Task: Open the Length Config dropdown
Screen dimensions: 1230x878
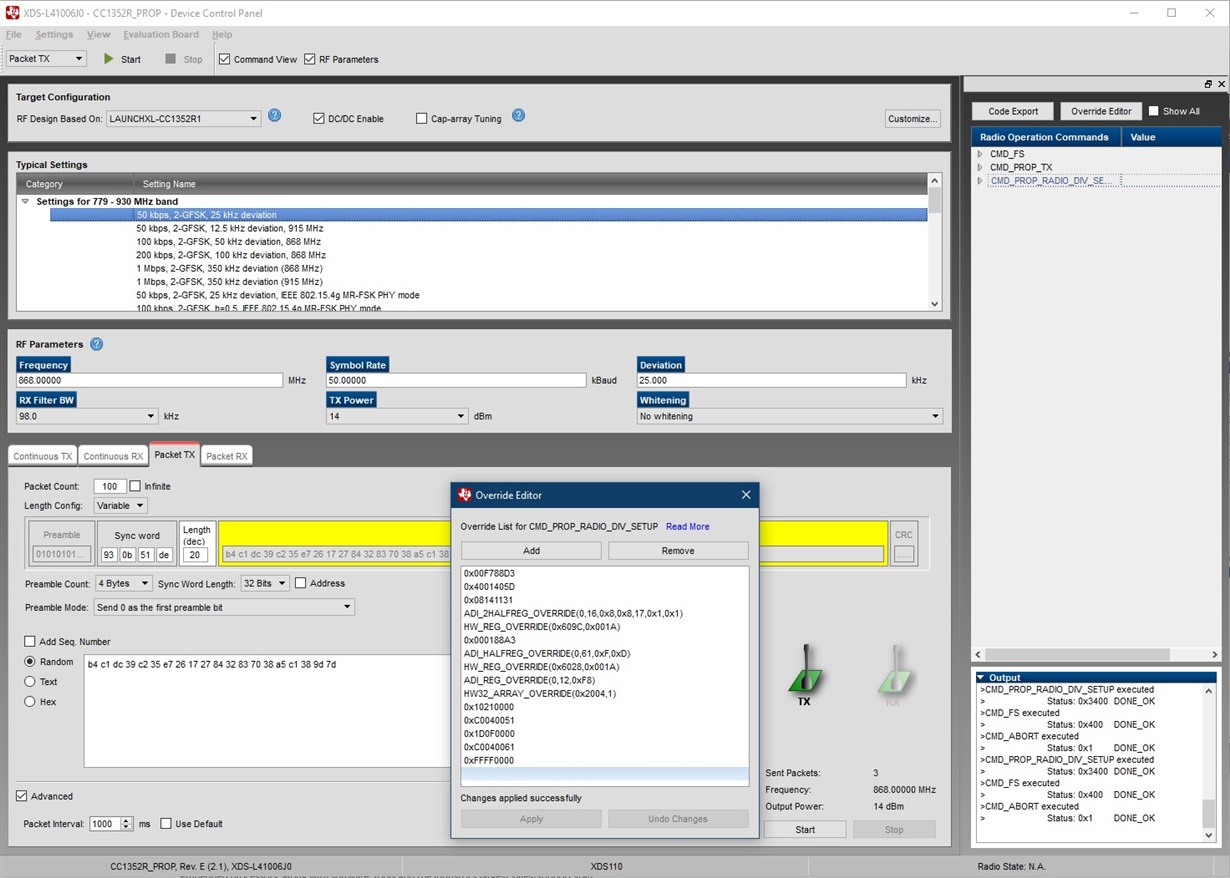Action: (120, 506)
